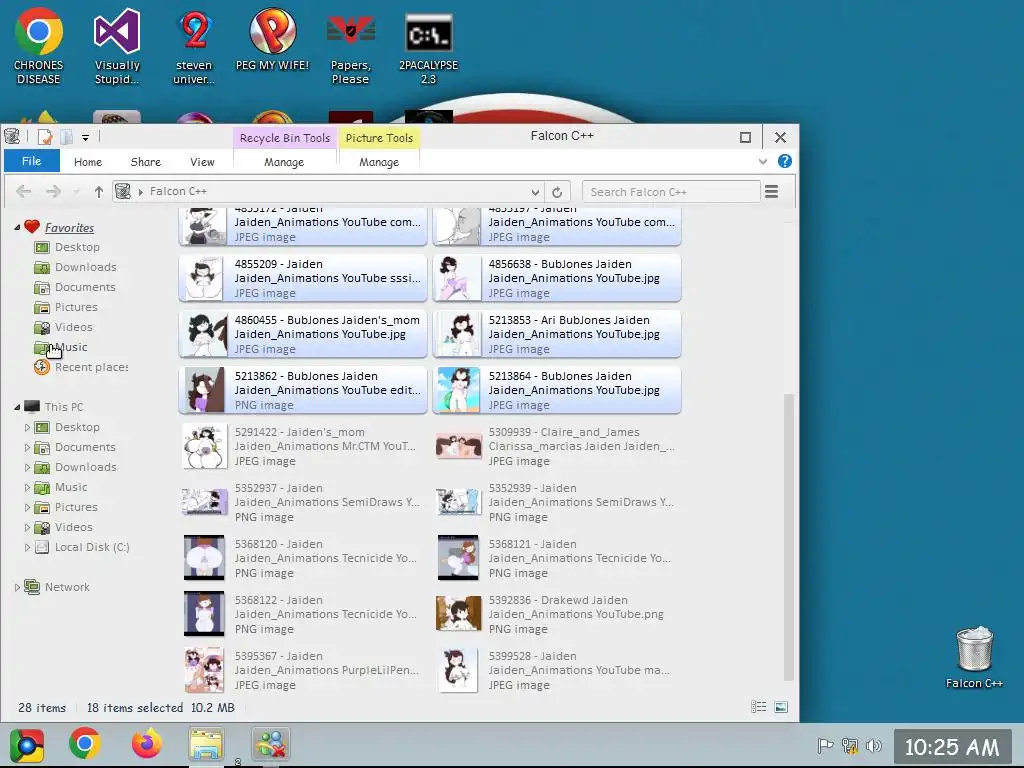1024x768 pixels.
Task: Switch to the View ribbon tab
Action: 202,162
